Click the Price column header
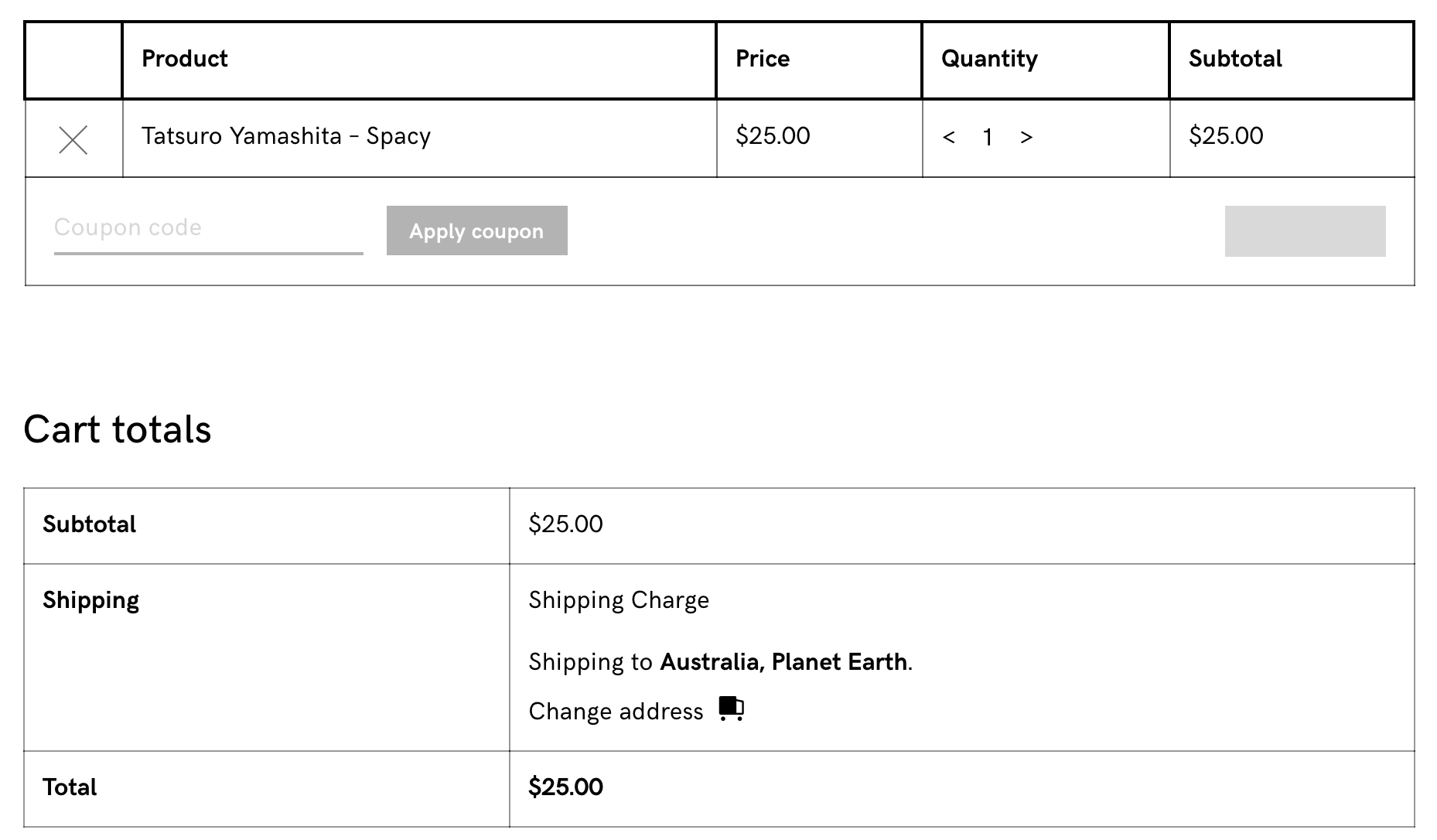The height and width of the screenshot is (840, 1437). (763, 59)
